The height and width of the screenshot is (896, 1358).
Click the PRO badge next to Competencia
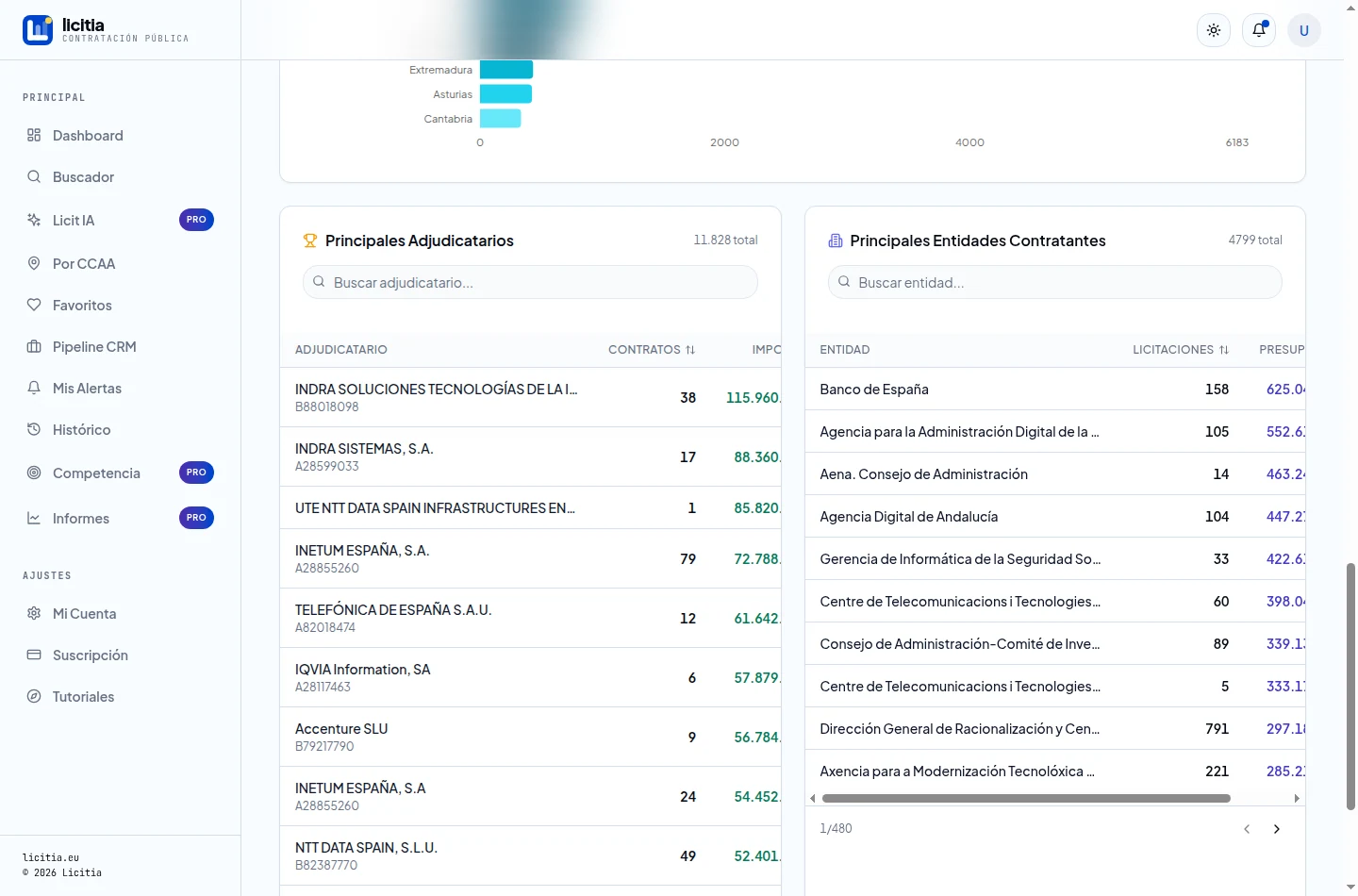coord(196,473)
